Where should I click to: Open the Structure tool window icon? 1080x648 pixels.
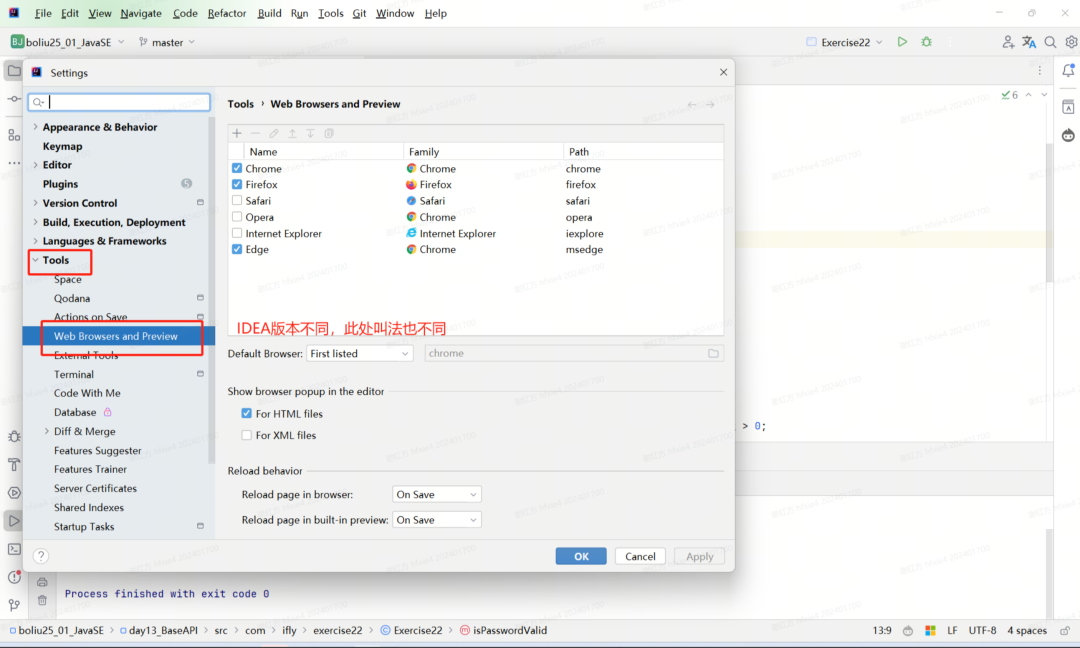coord(14,135)
